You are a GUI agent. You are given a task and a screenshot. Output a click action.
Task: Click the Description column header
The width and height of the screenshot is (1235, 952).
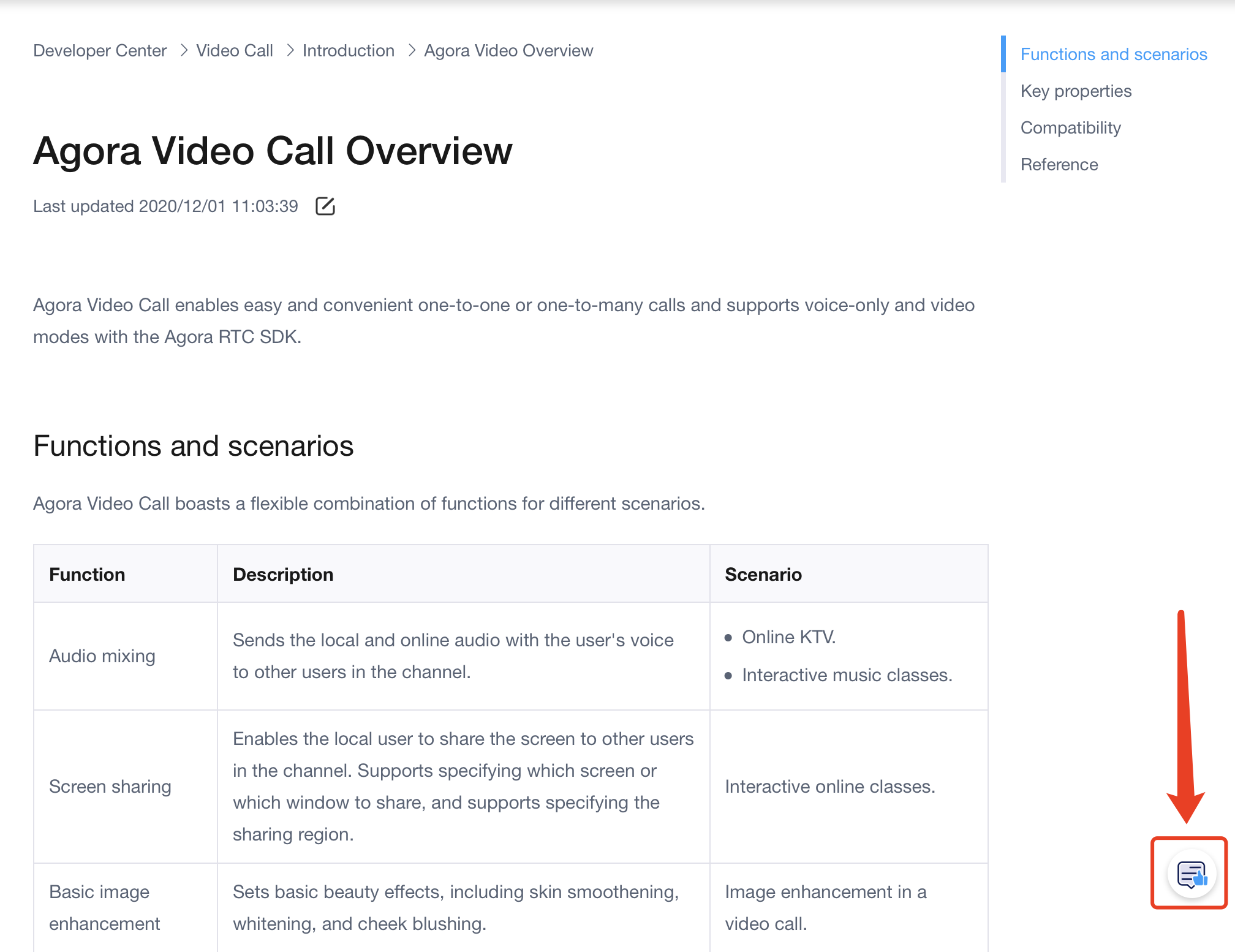tap(283, 575)
